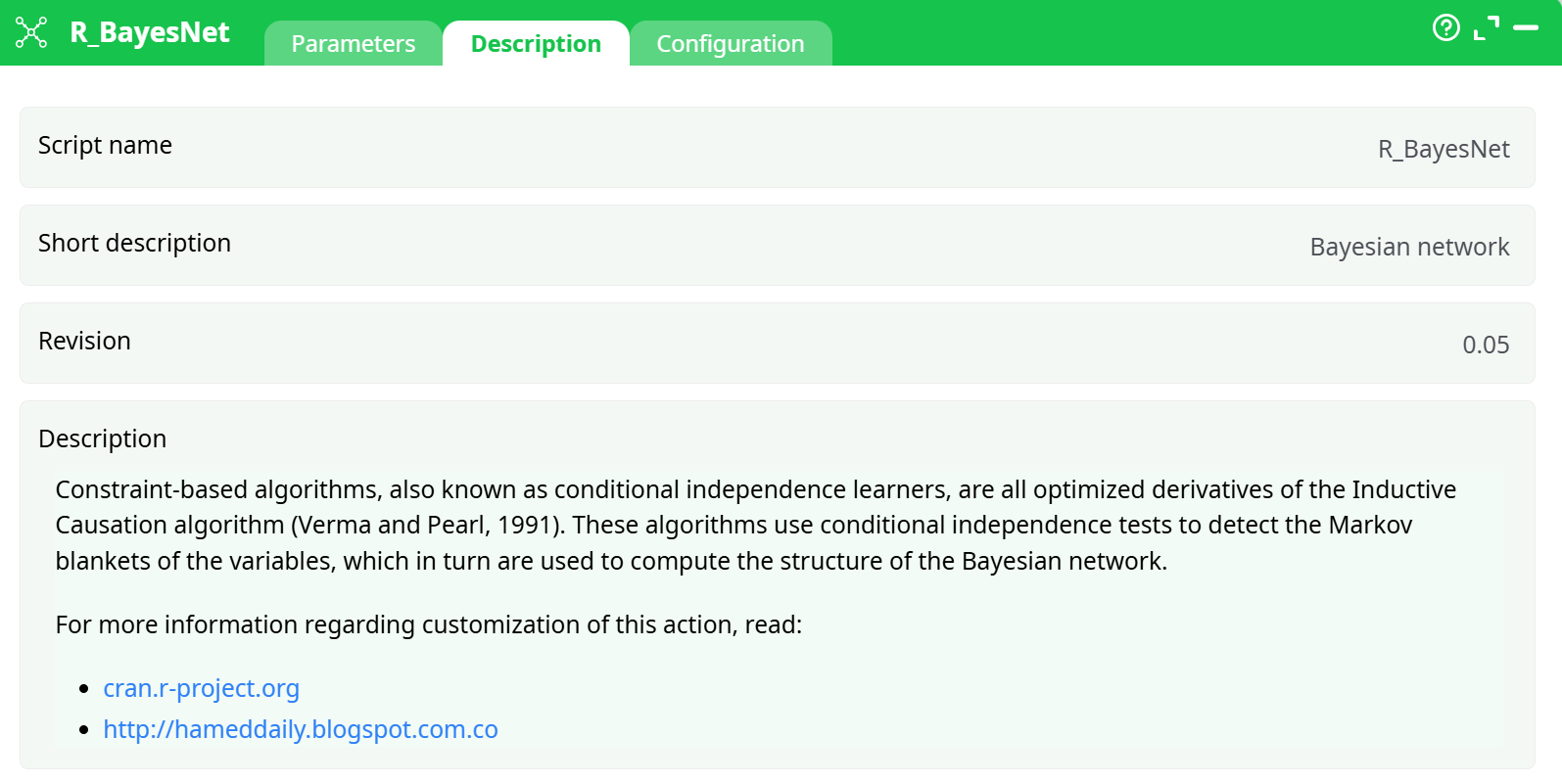This screenshot has width=1562, height=784.
Task: Open the hameddaily.blogspot.com.co link
Action: coord(301,729)
